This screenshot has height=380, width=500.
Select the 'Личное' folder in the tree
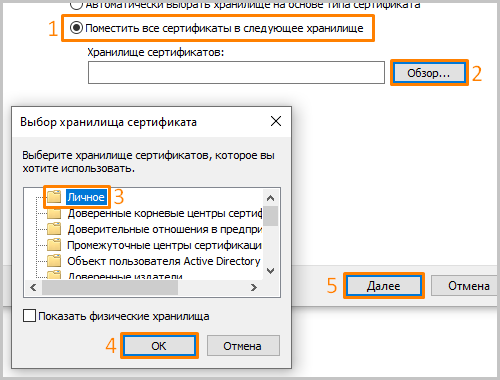pos(86,197)
